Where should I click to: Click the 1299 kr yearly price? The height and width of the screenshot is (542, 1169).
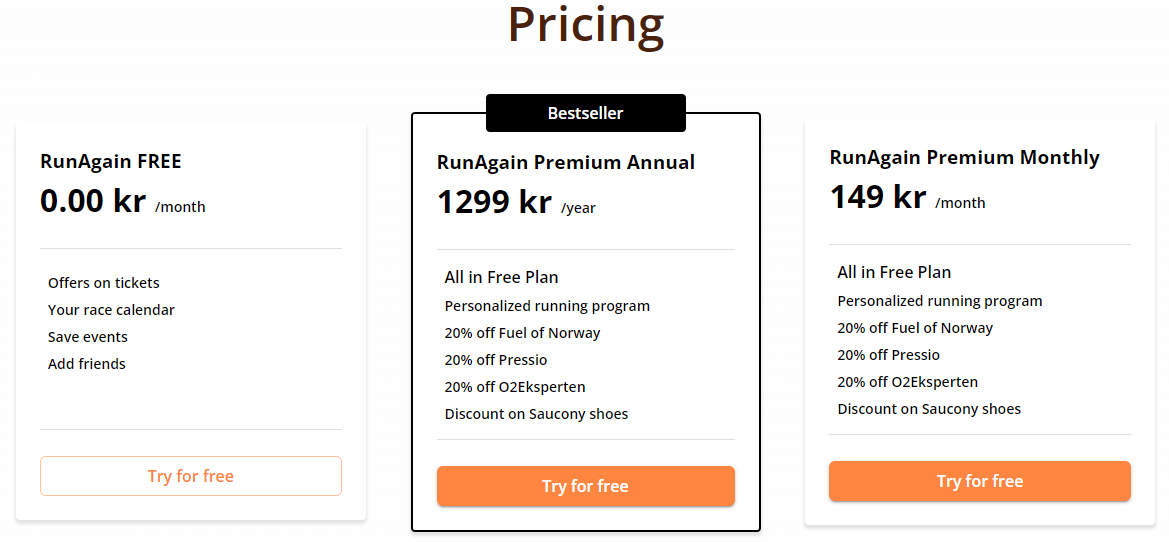point(494,202)
